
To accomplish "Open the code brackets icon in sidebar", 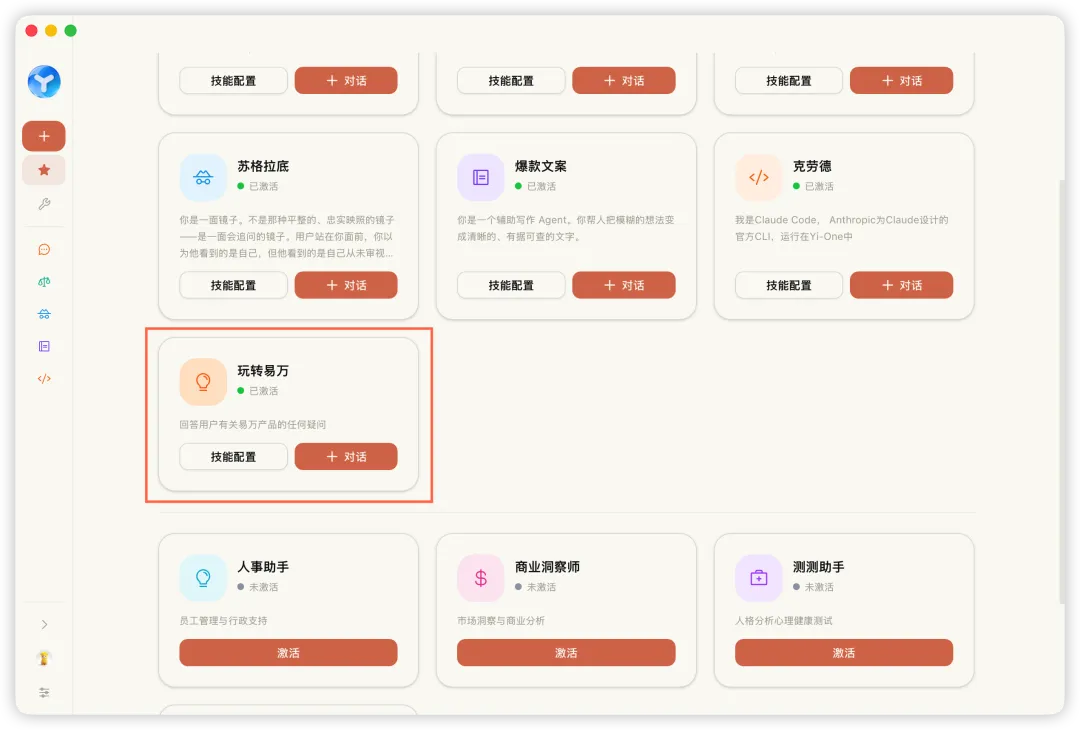I will [x=44, y=379].
